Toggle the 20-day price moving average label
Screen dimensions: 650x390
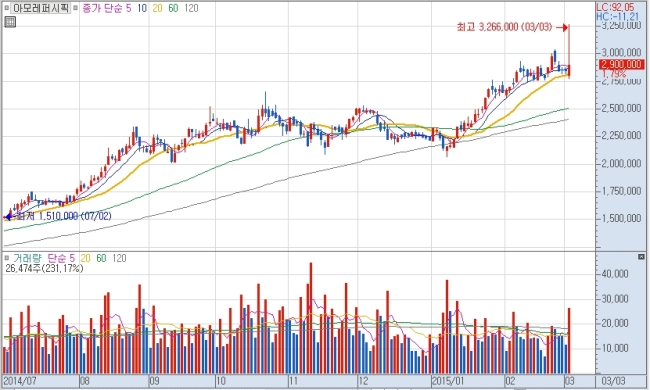pos(157,8)
